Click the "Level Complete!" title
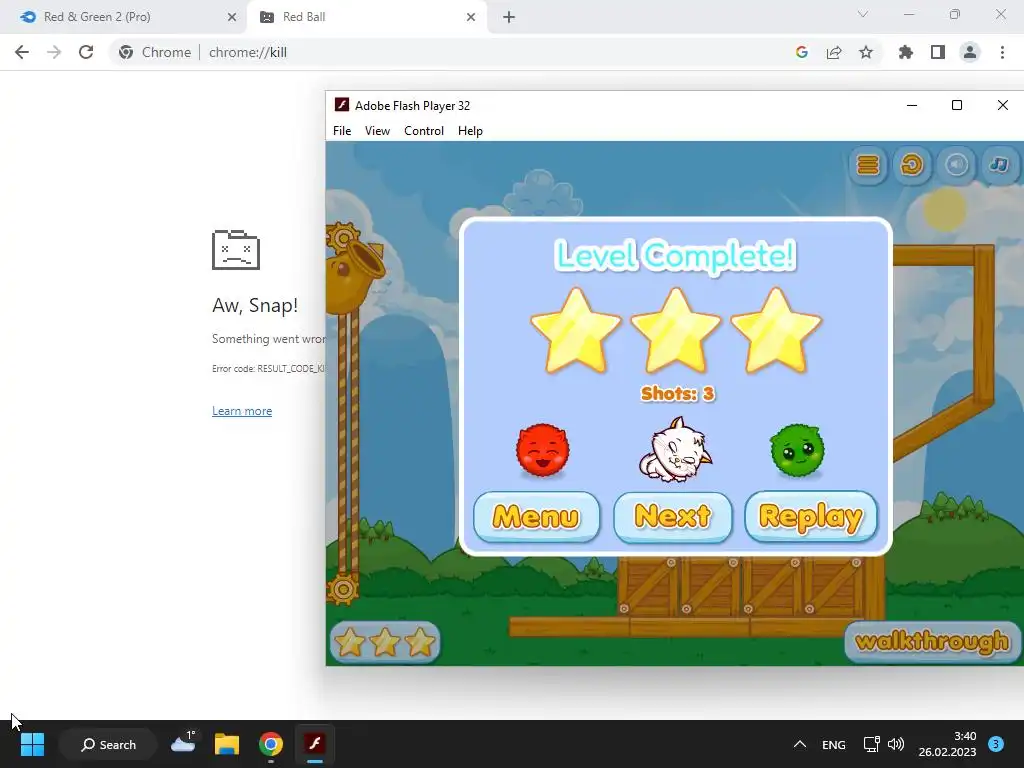The image size is (1024, 768). pyautogui.click(x=675, y=255)
